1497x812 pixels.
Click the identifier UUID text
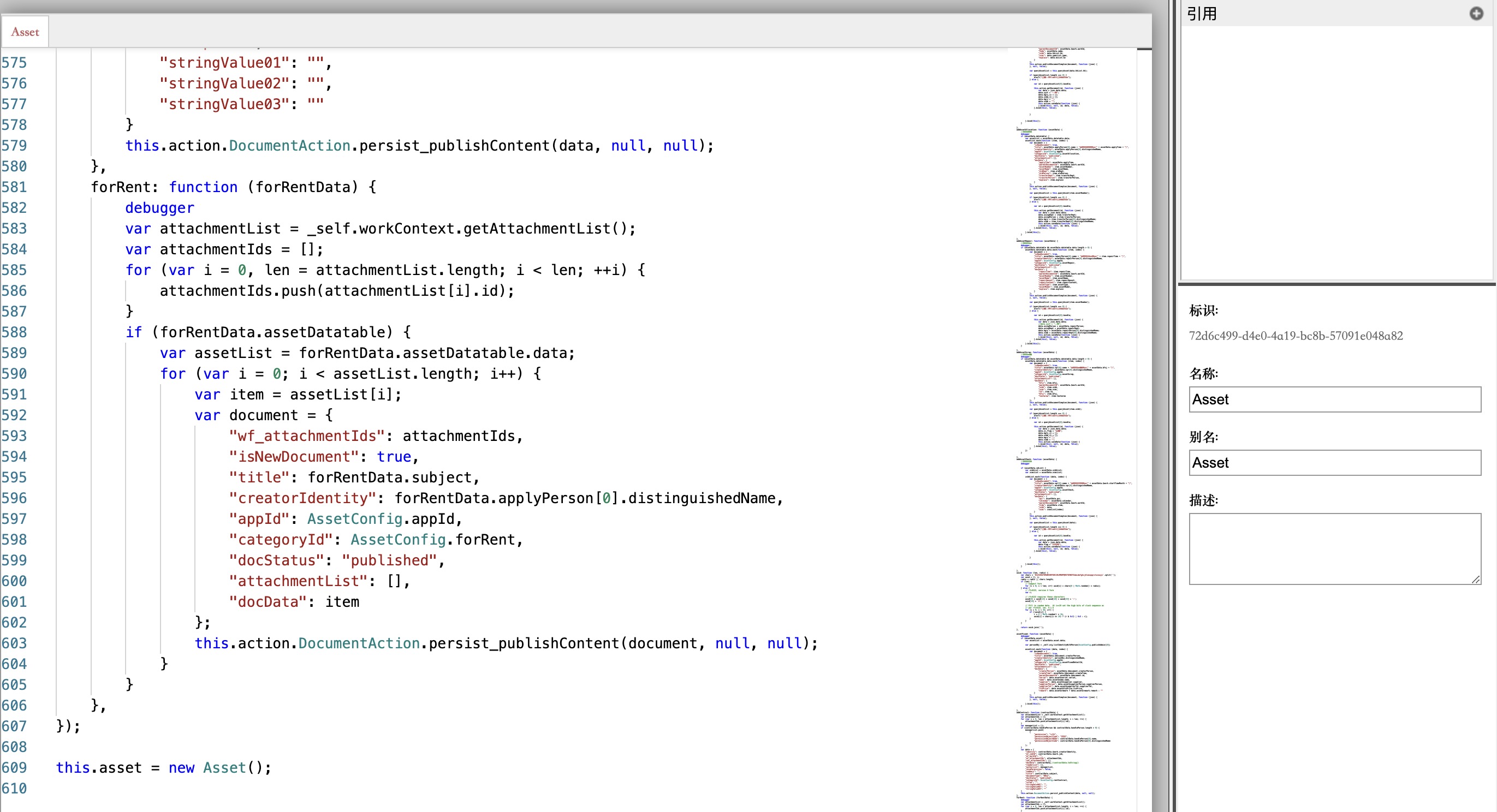coord(1296,336)
